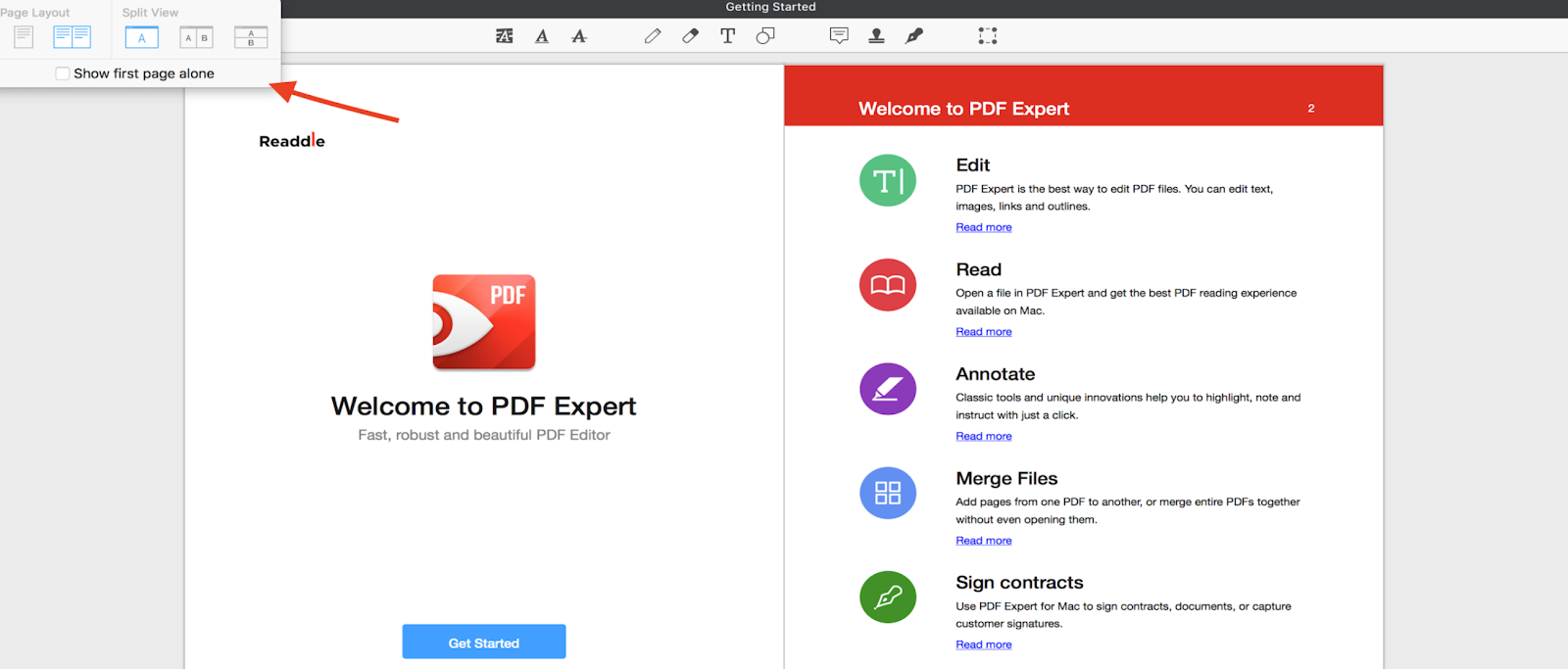Pick the eraser tool

point(690,36)
